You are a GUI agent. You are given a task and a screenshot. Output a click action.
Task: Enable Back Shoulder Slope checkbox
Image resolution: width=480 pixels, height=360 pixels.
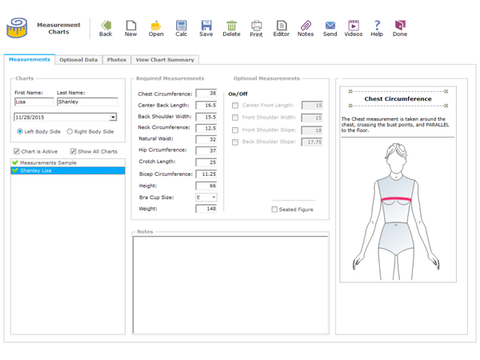coord(235,142)
